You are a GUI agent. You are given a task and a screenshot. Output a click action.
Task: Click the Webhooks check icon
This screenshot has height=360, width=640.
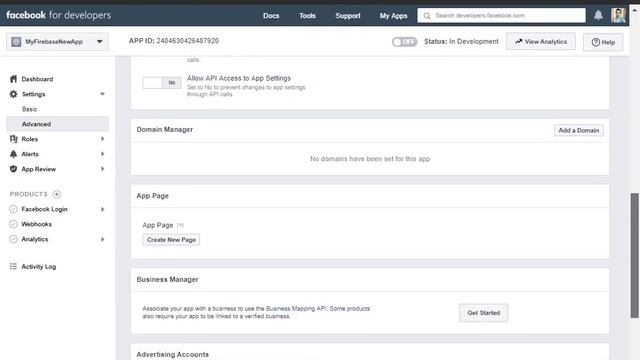pos(13,224)
